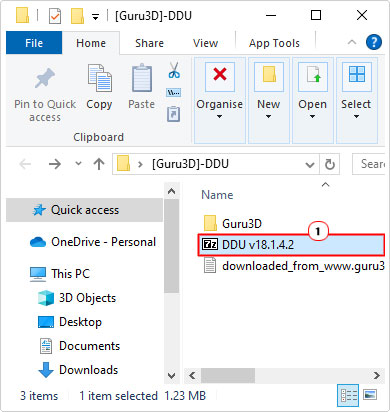This screenshot has width=390, height=412.
Task: Open Downloads in navigation pane
Action: (x=78, y=370)
